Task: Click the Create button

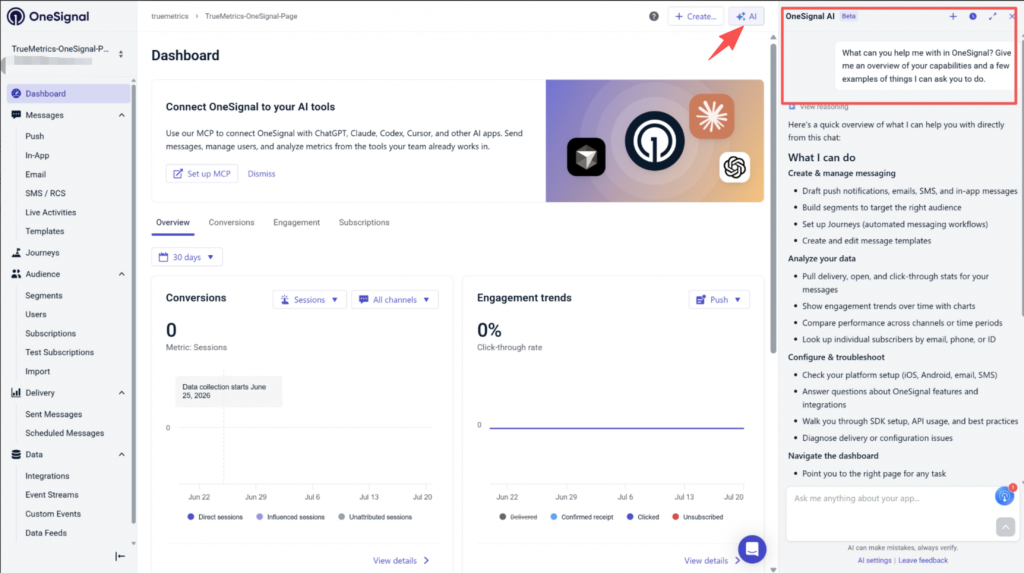Action: pyautogui.click(x=696, y=16)
